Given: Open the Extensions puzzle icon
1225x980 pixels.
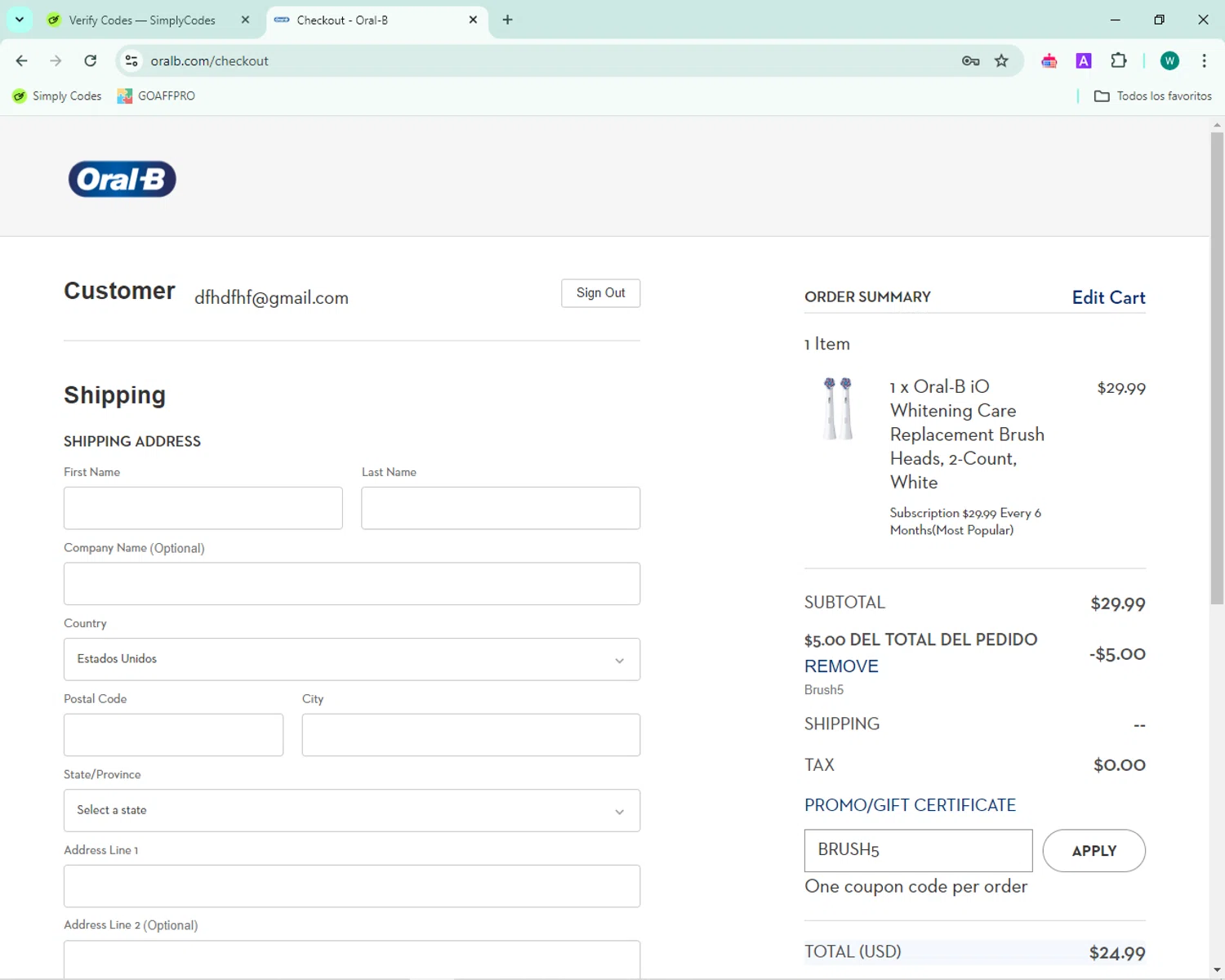Looking at the screenshot, I should (1119, 60).
